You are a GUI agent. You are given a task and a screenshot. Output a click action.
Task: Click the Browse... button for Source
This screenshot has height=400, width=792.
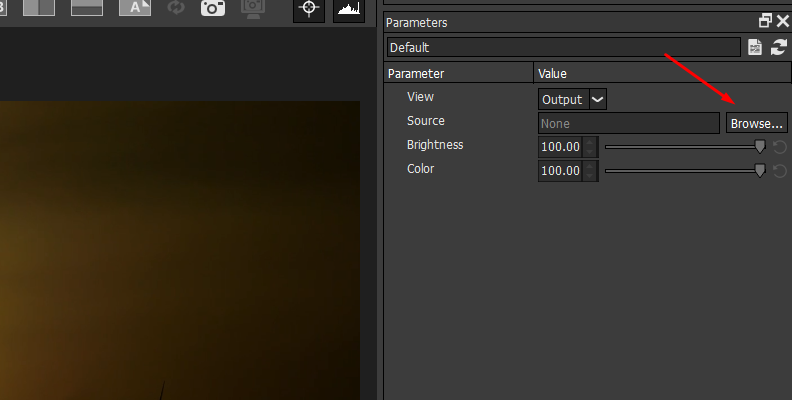click(757, 123)
